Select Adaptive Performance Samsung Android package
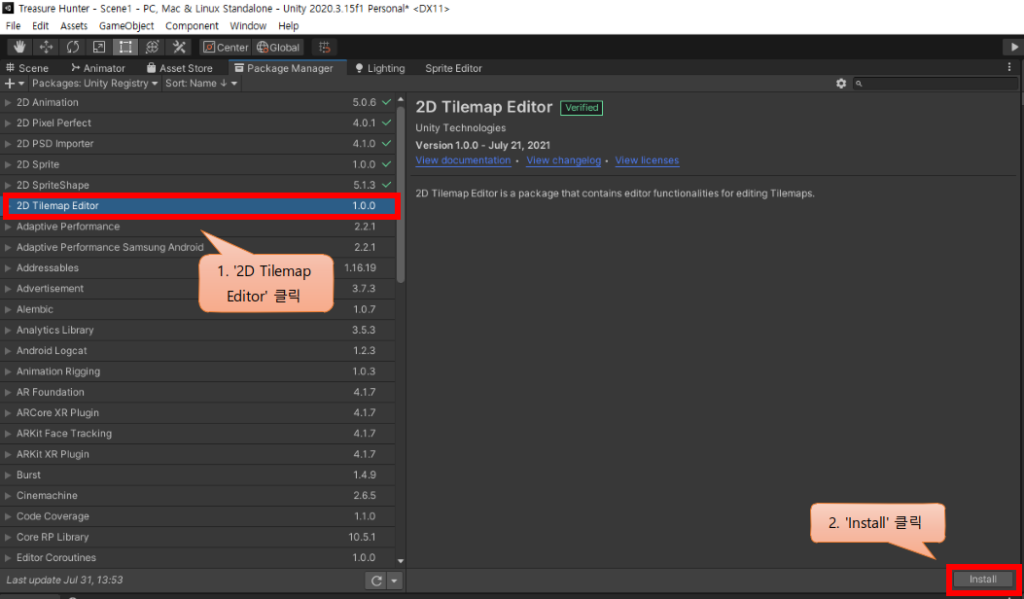The height and width of the screenshot is (599, 1024). (199, 248)
